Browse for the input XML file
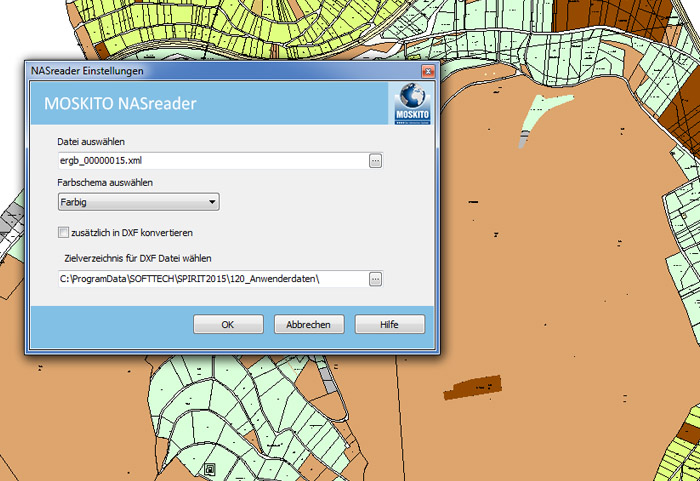700x481 pixels. (x=376, y=160)
